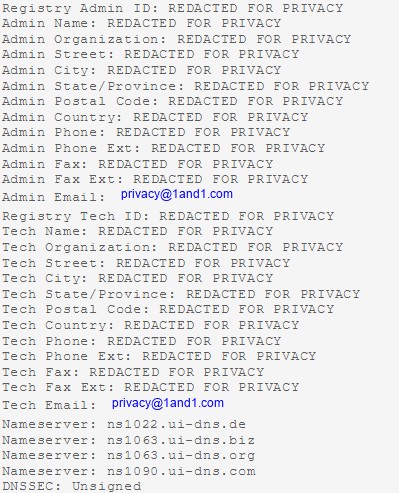The image size is (399, 493).
Task: Click nameserver ns1090.ui-dns.com text
Action: tap(181, 471)
